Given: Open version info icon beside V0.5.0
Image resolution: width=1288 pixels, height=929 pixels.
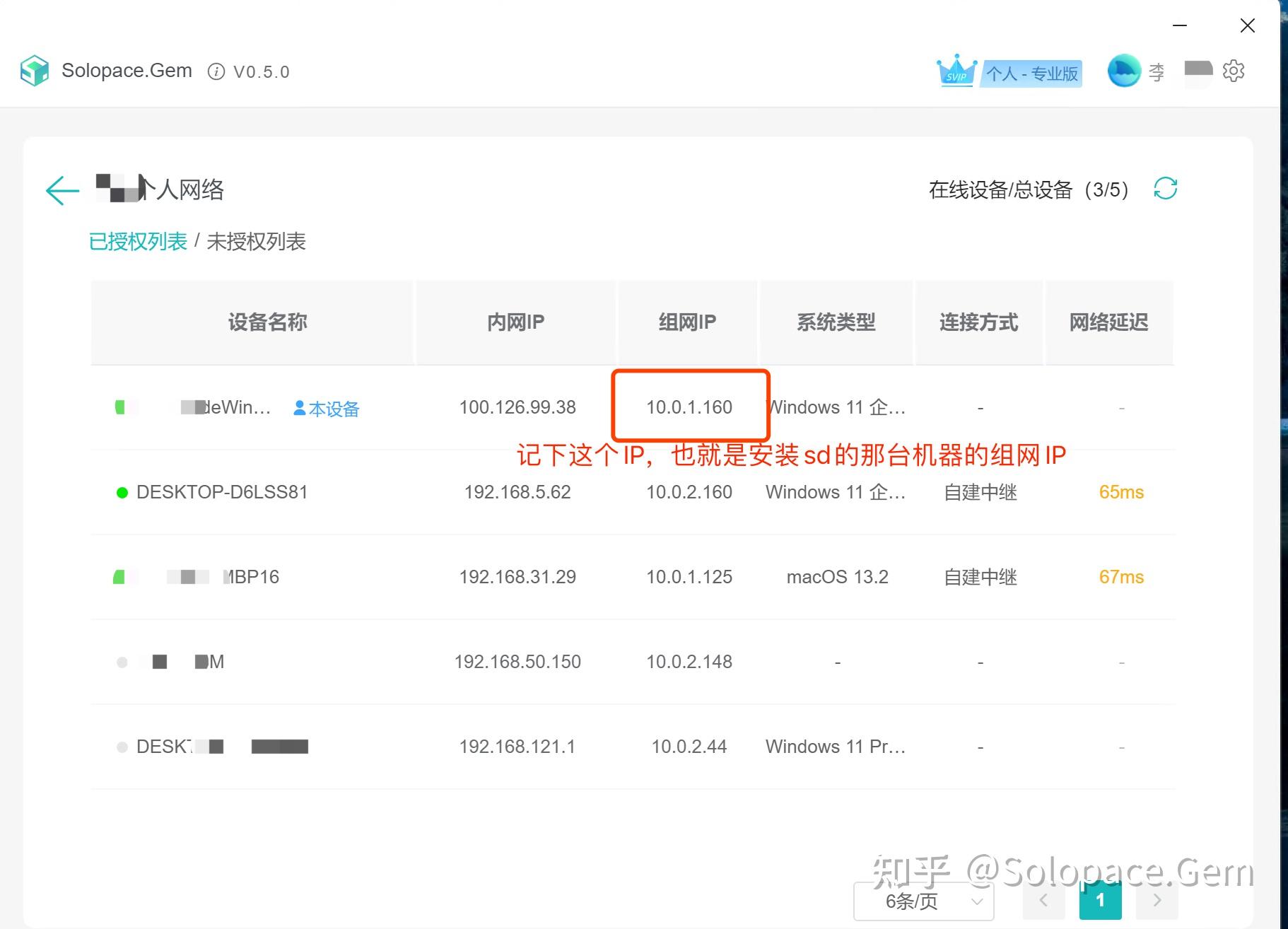Looking at the screenshot, I should [216, 71].
